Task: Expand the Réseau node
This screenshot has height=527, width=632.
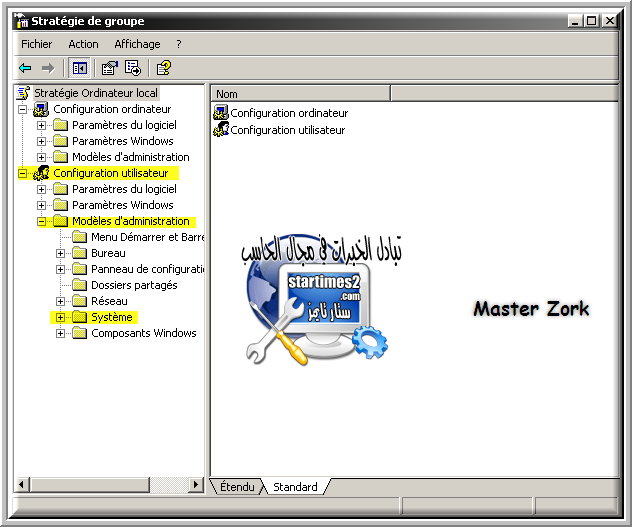Action: point(60,301)
